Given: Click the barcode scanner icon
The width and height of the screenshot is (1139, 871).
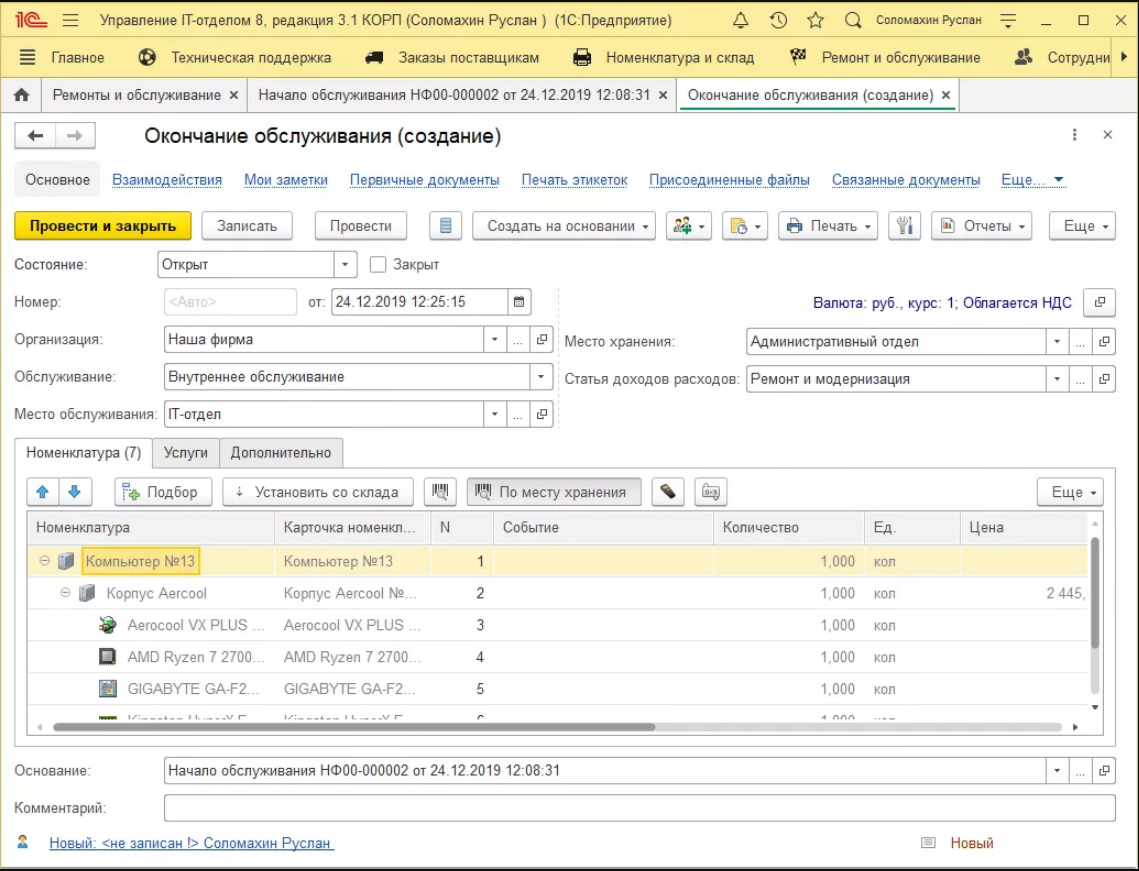Looking at the screenshot, I should [439, 492].
